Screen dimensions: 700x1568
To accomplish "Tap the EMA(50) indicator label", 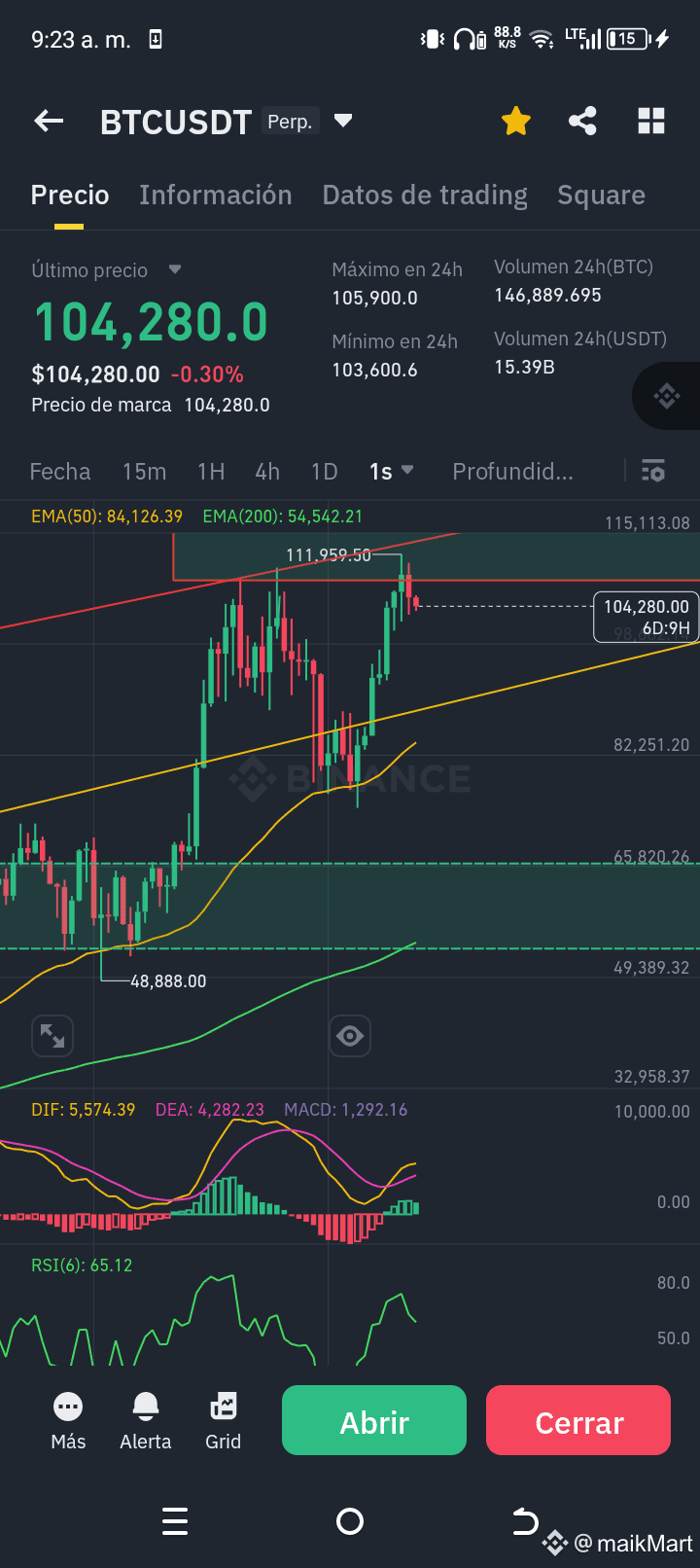I will pyautogui.click(x=107, y=517).
